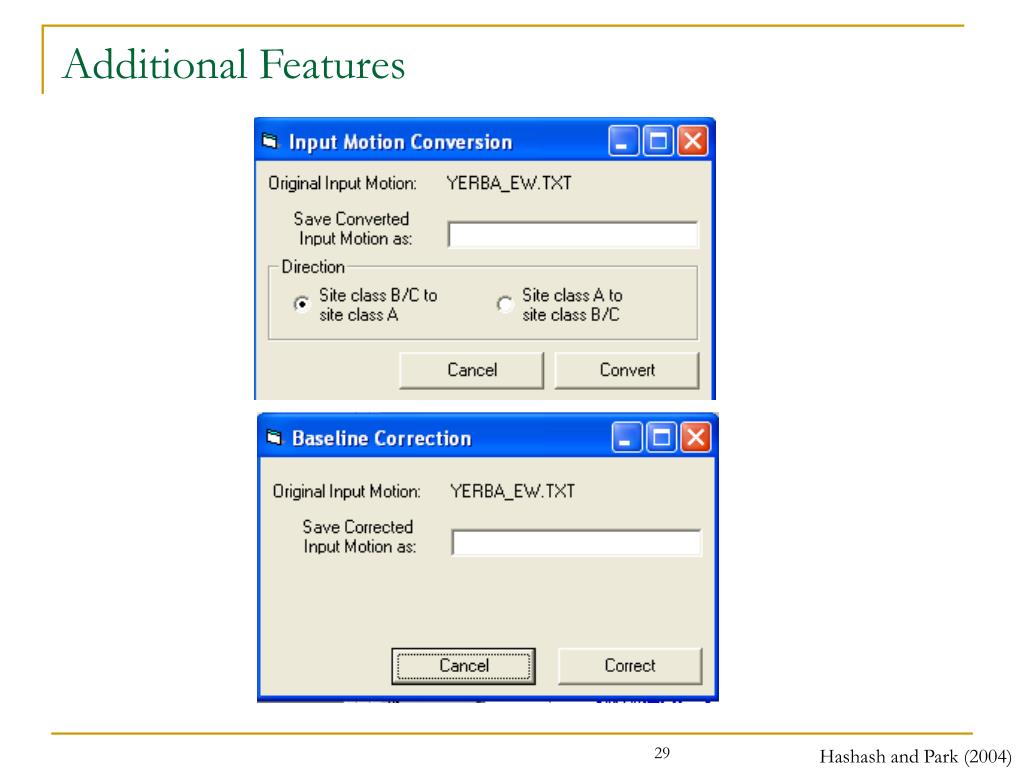Viewport: 1024px width, 768px height.
Task: Click 'Original Input Motion:' label in Baseline Correction
Action: 347,491
